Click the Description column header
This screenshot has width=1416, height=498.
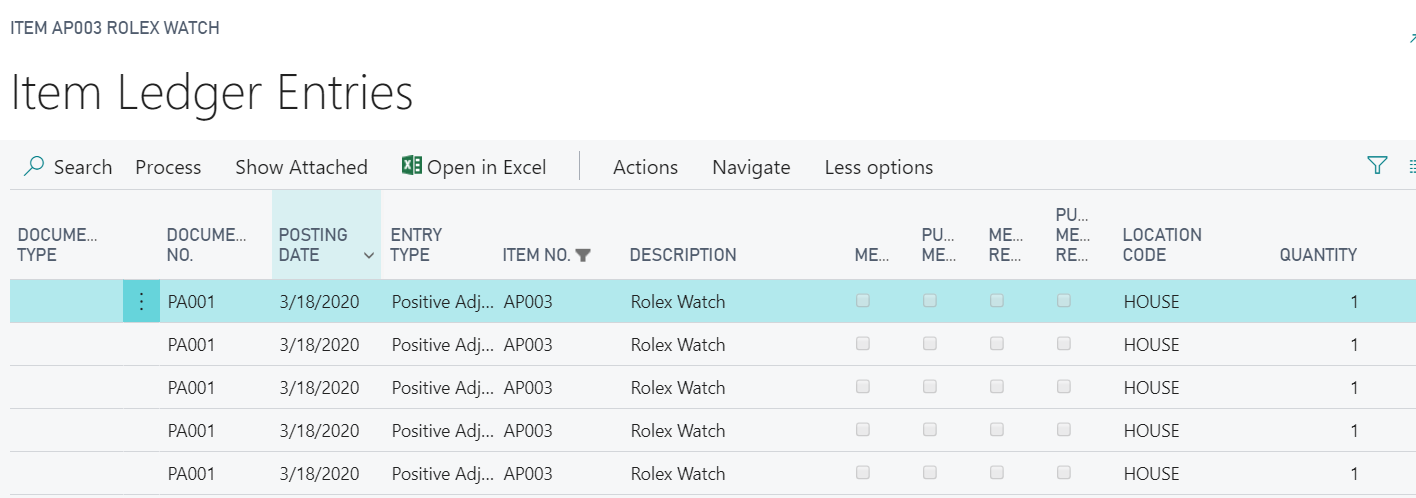[x=683, y=255]
